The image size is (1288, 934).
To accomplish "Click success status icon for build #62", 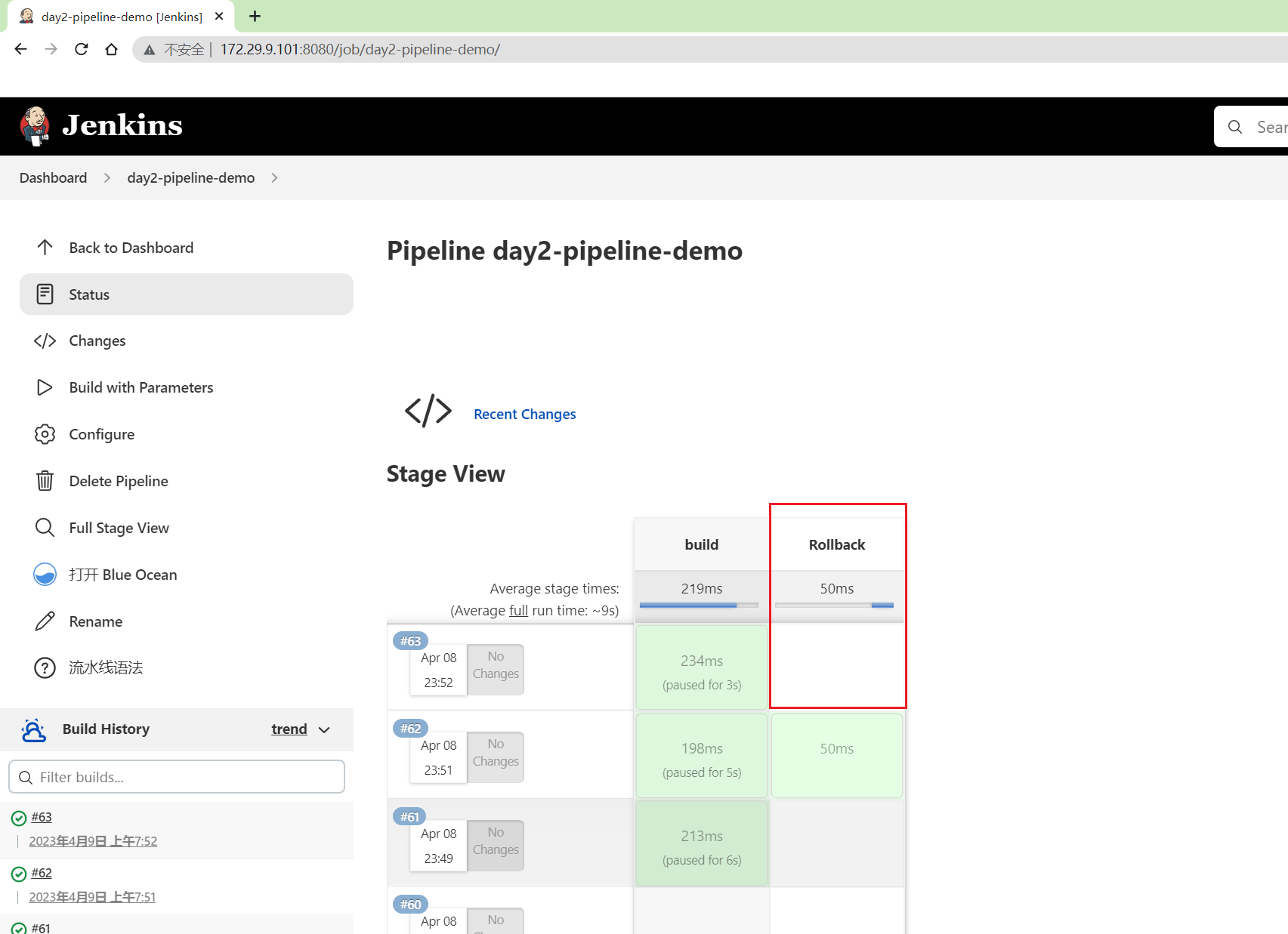I will pyautogui.click(x=19, y=874).
